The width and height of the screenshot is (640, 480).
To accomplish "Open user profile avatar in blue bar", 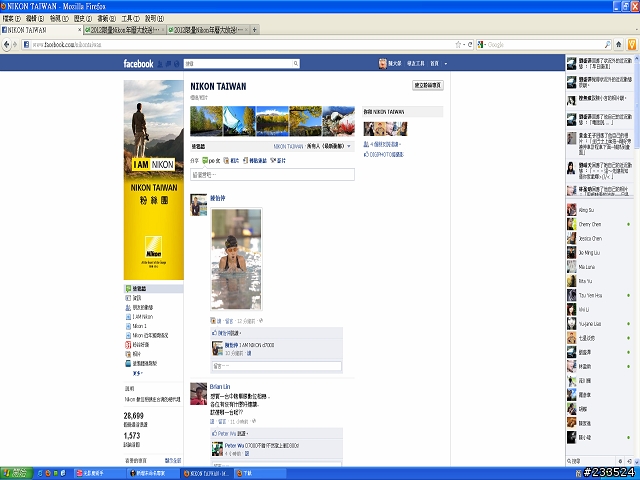I will [x=382, y=63].
